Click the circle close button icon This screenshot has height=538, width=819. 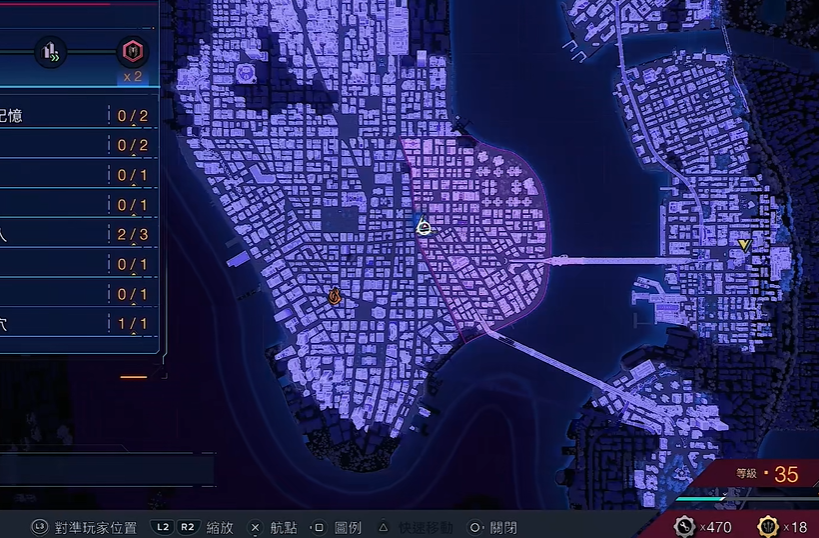click(x=474, y=528)
